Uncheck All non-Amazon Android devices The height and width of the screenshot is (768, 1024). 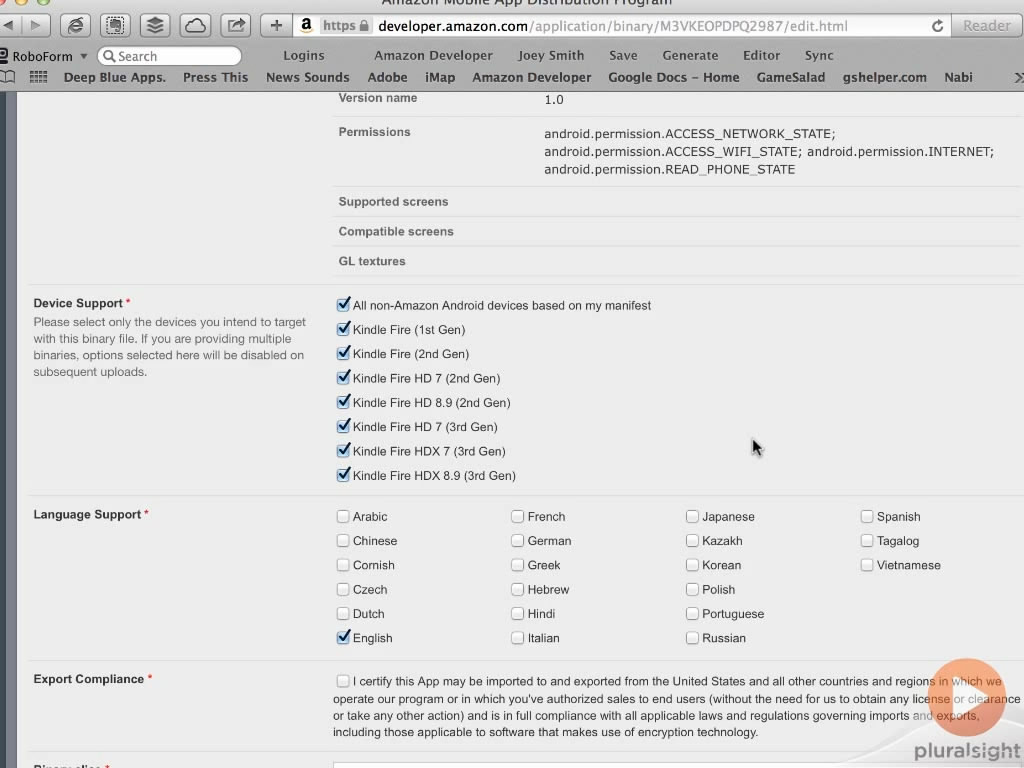pyautogui.click(x=343, y=305)
